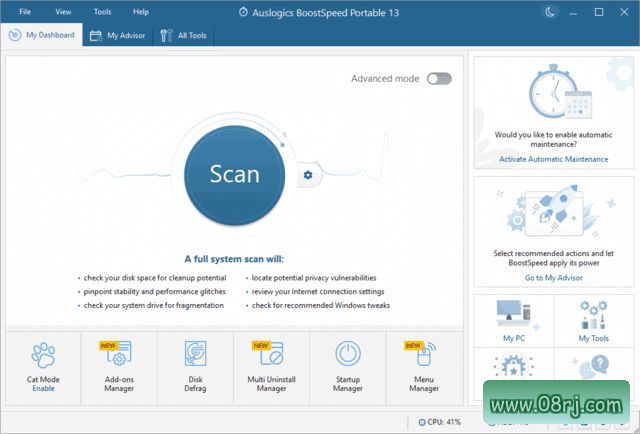
Task: Toggle Advanced mode switch
Action: (439, 78)
